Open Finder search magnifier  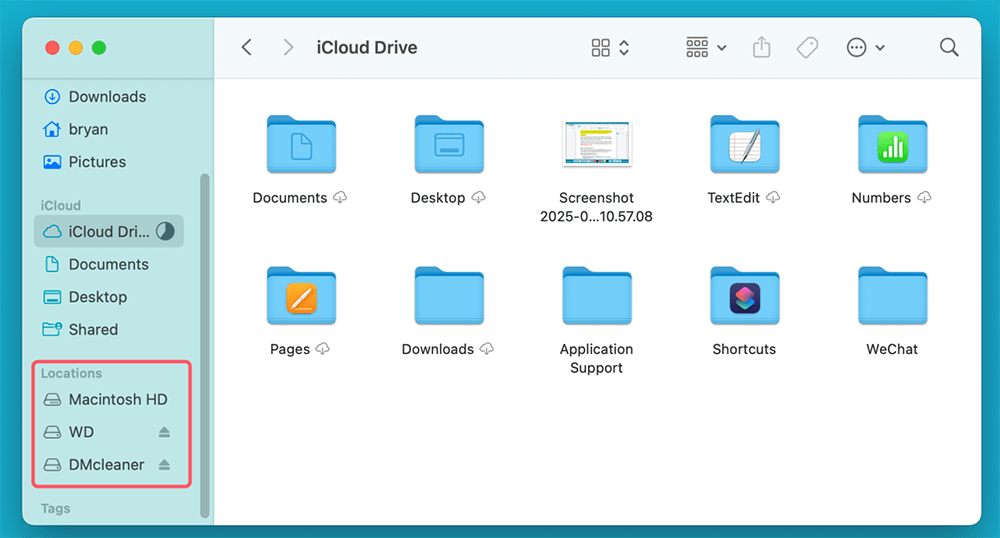tap(949, 47)
